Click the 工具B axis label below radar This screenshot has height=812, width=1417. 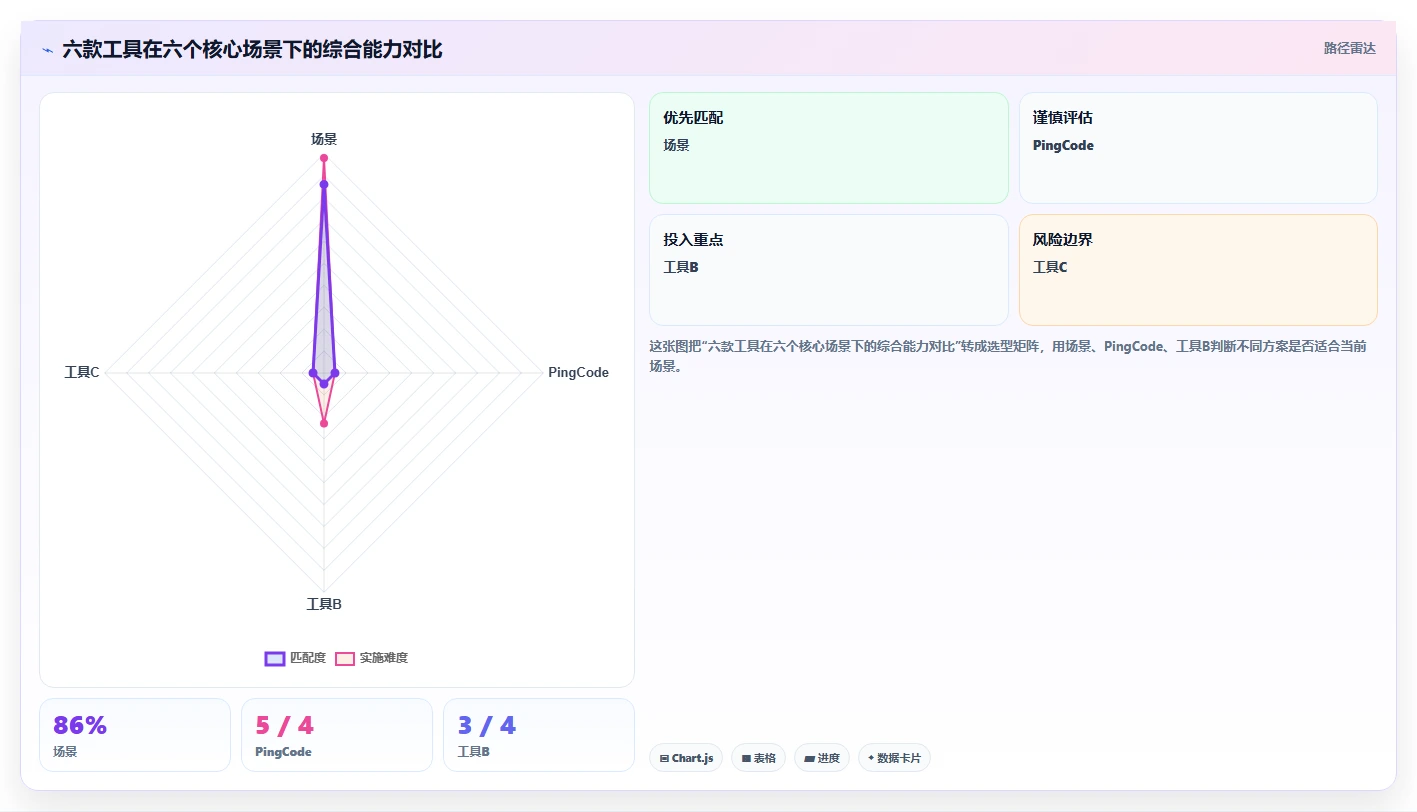[x=324, y=604]
